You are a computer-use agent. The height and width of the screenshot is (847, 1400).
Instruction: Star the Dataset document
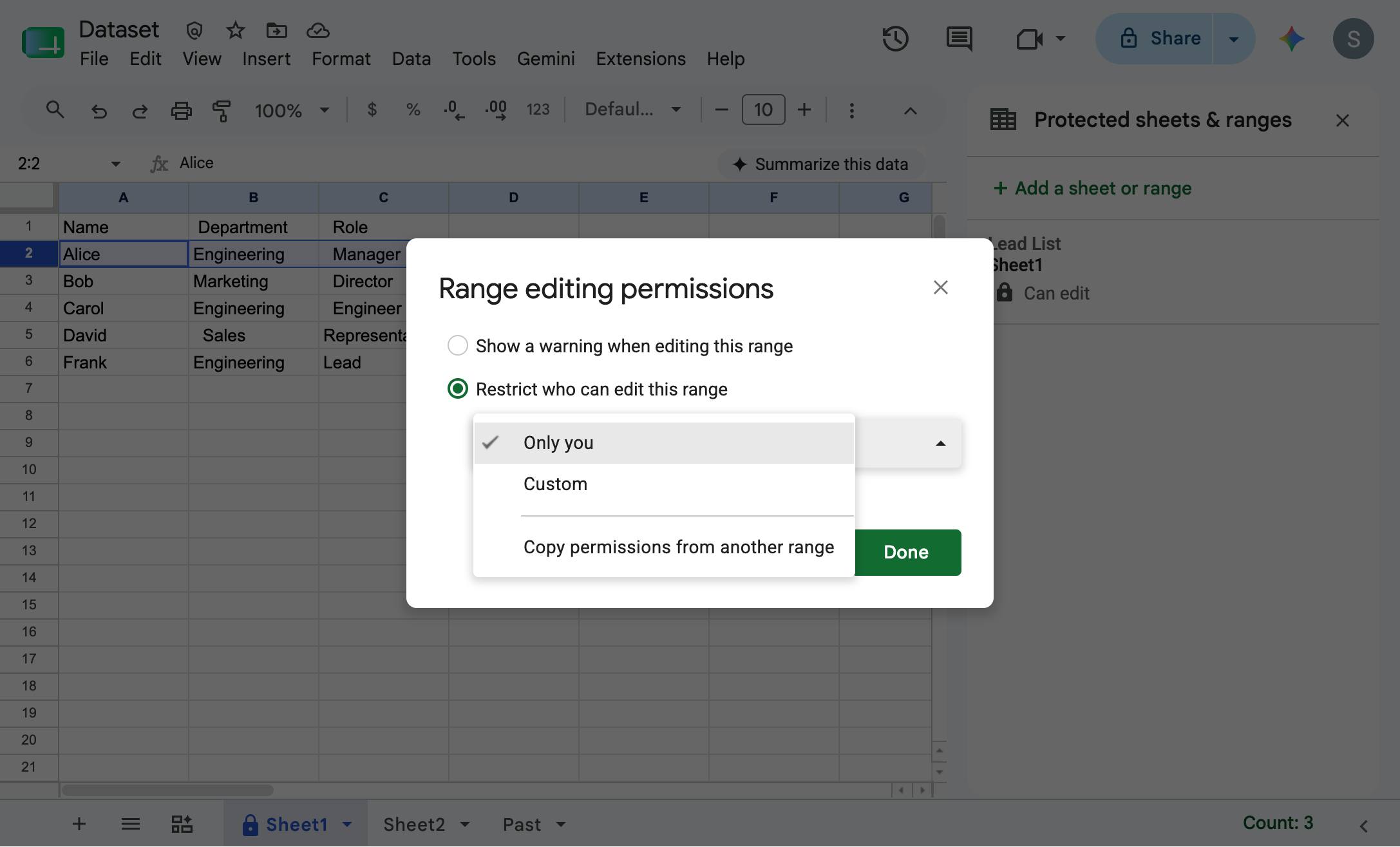[x=236, y=30]
